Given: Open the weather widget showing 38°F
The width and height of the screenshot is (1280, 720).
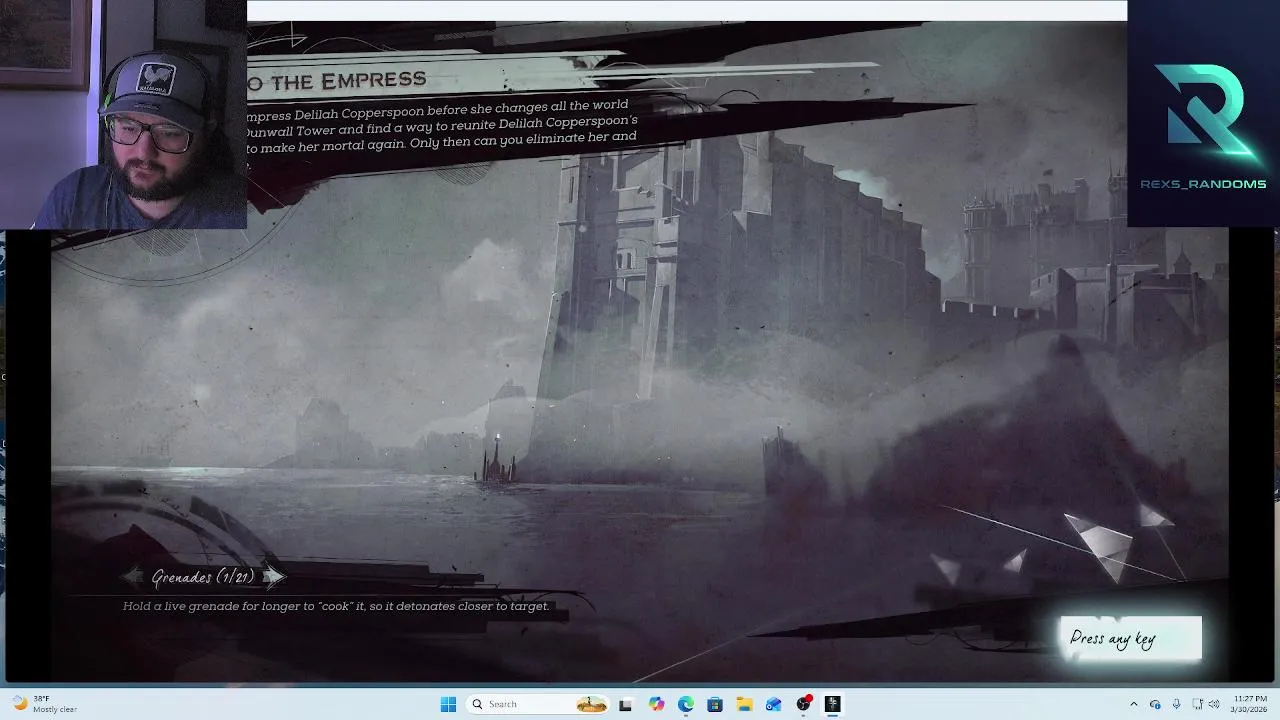Looking at the screenshot, I should coord(44,704).
